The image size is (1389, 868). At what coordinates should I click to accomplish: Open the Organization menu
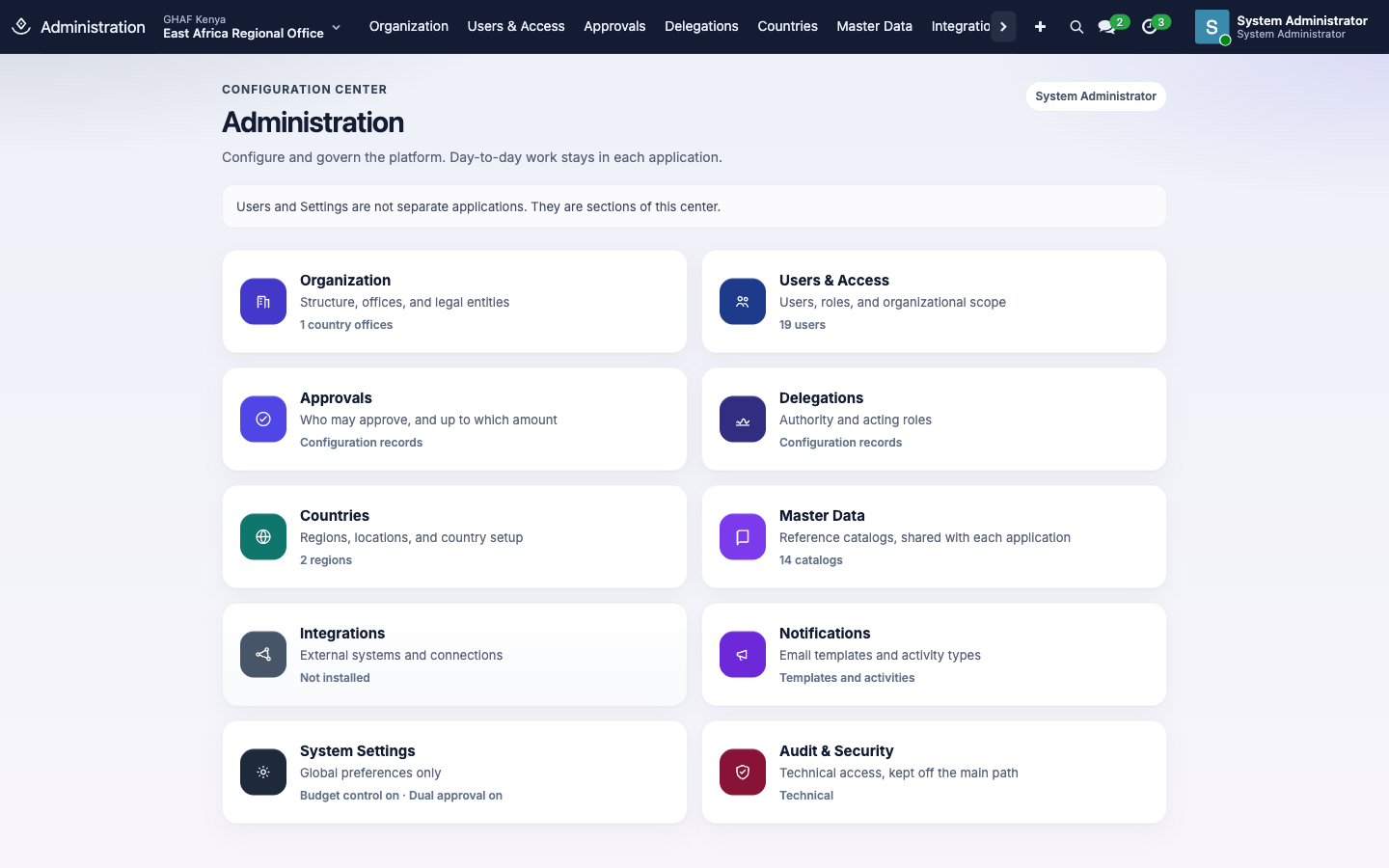point(409,27)
